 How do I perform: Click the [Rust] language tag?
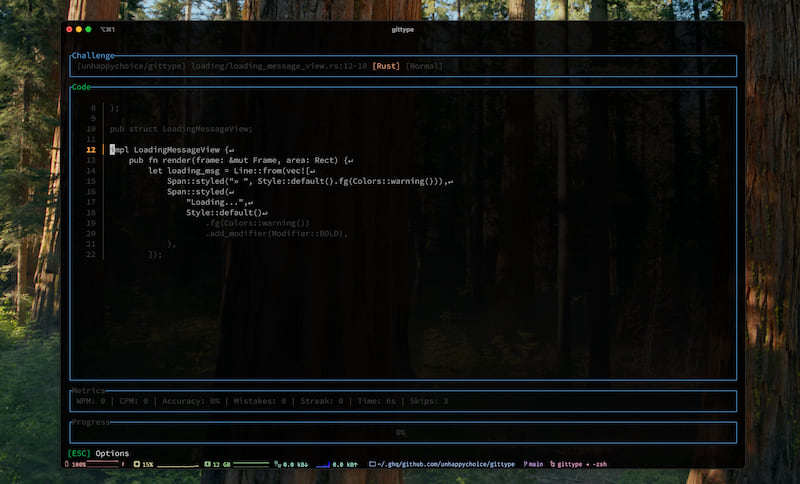click(386, 66)
